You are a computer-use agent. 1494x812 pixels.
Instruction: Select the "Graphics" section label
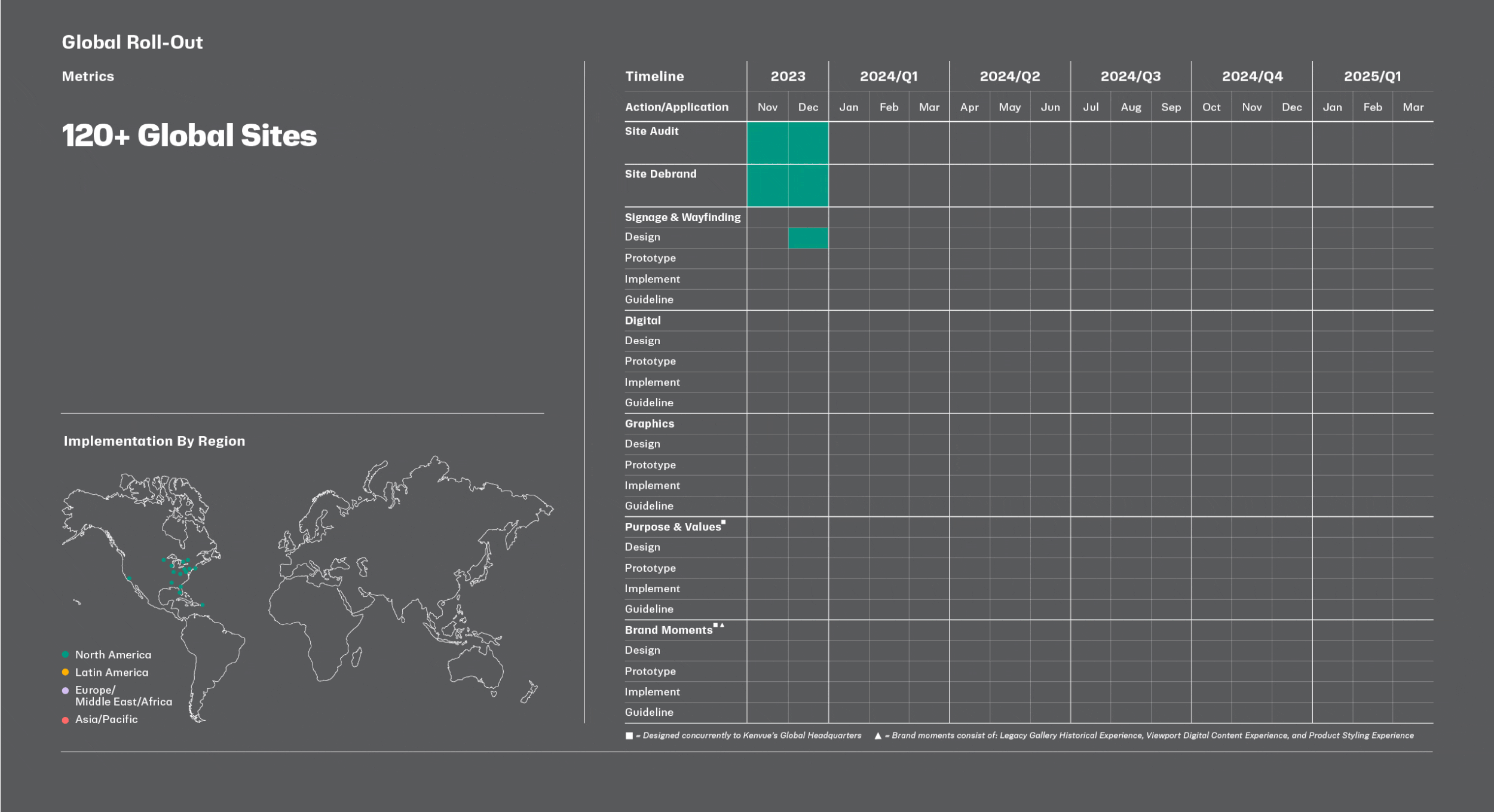point(649,424)
